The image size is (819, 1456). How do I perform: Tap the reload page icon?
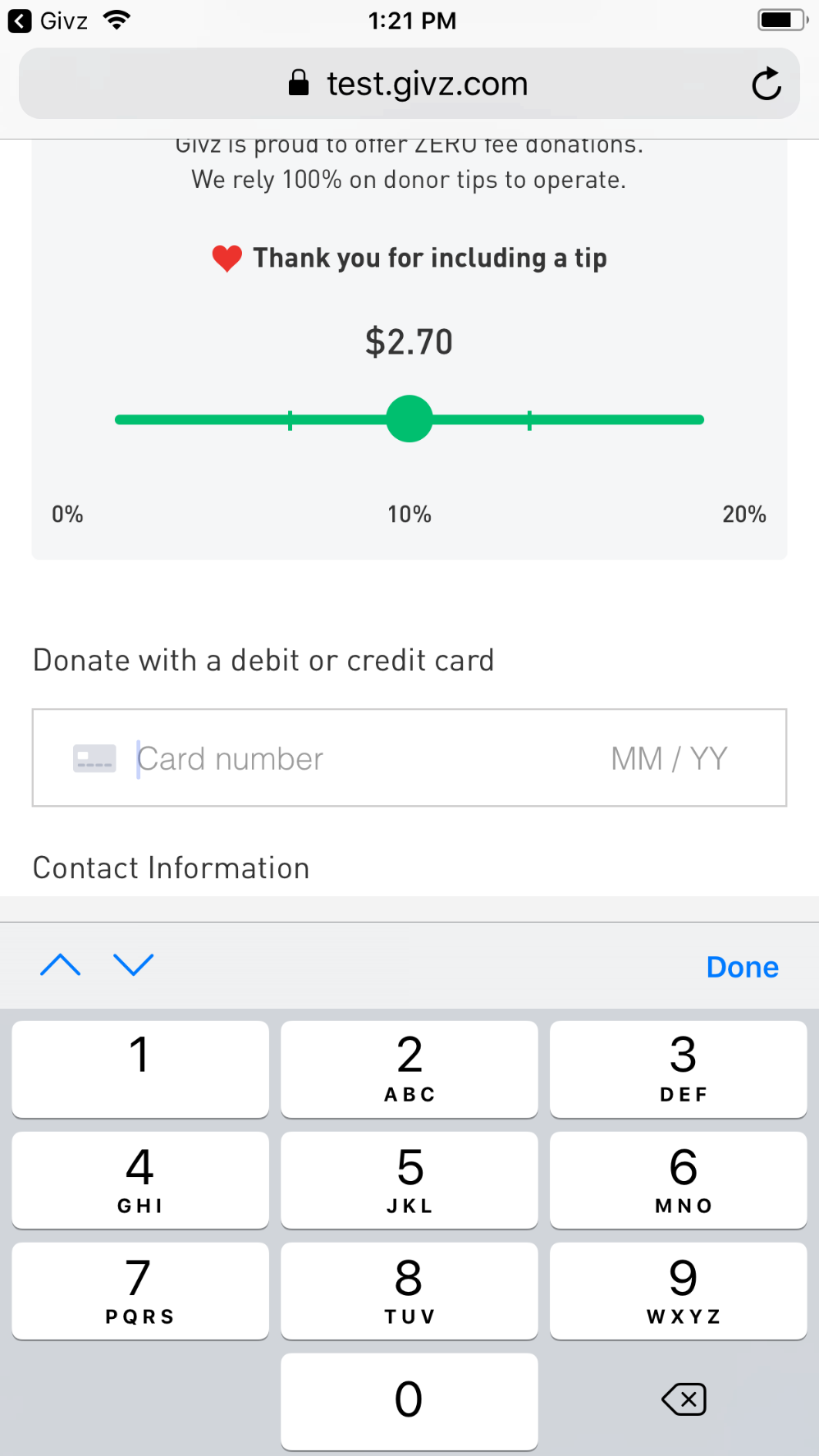pos(766,84)
